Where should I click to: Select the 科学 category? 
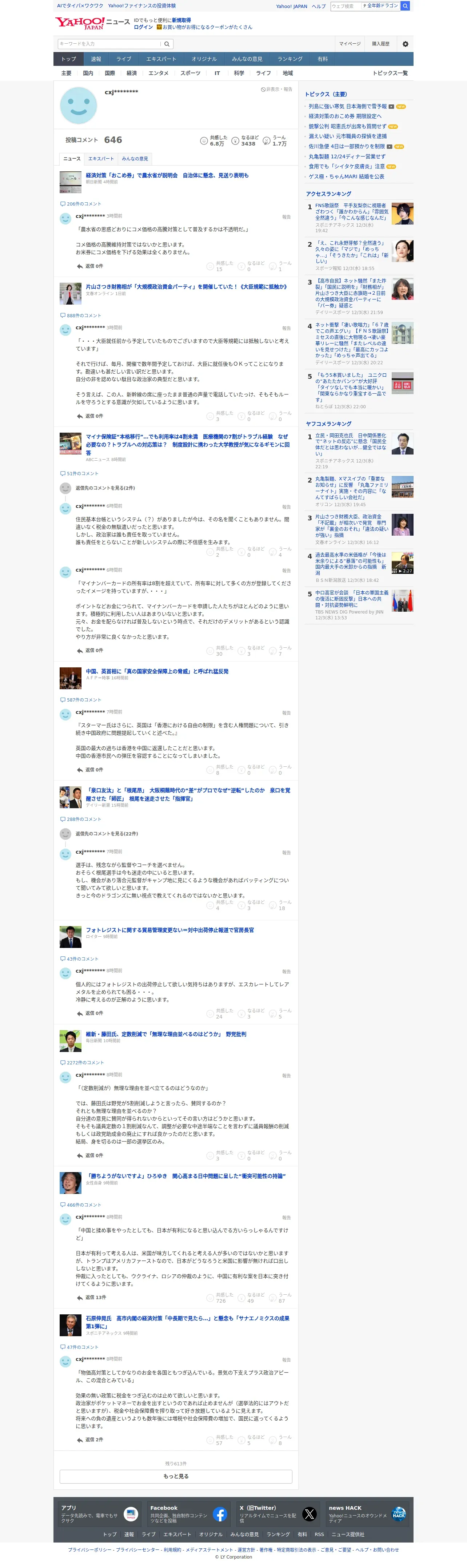tap(239, 73)
